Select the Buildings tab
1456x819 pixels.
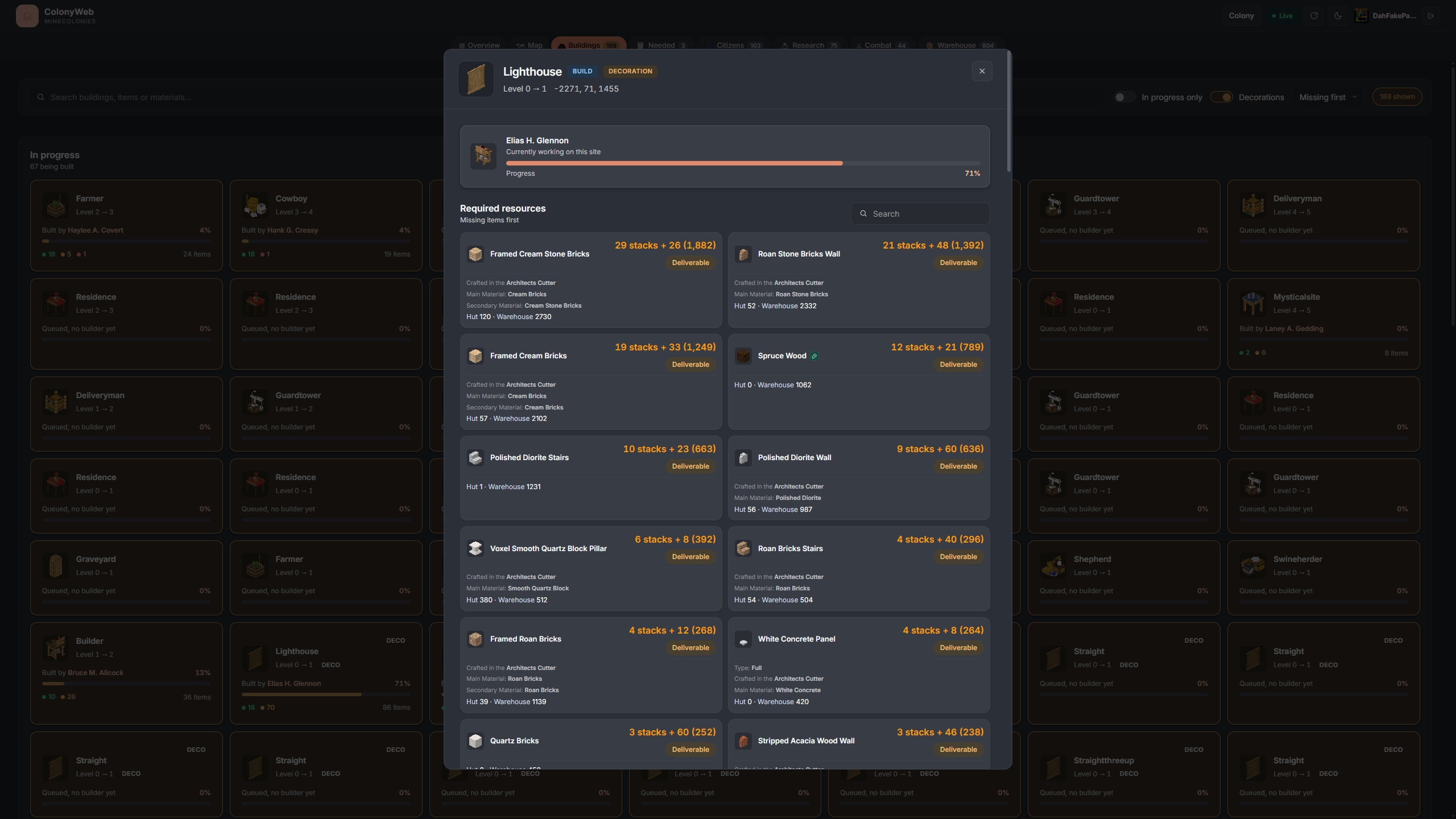tap(589, 45)
